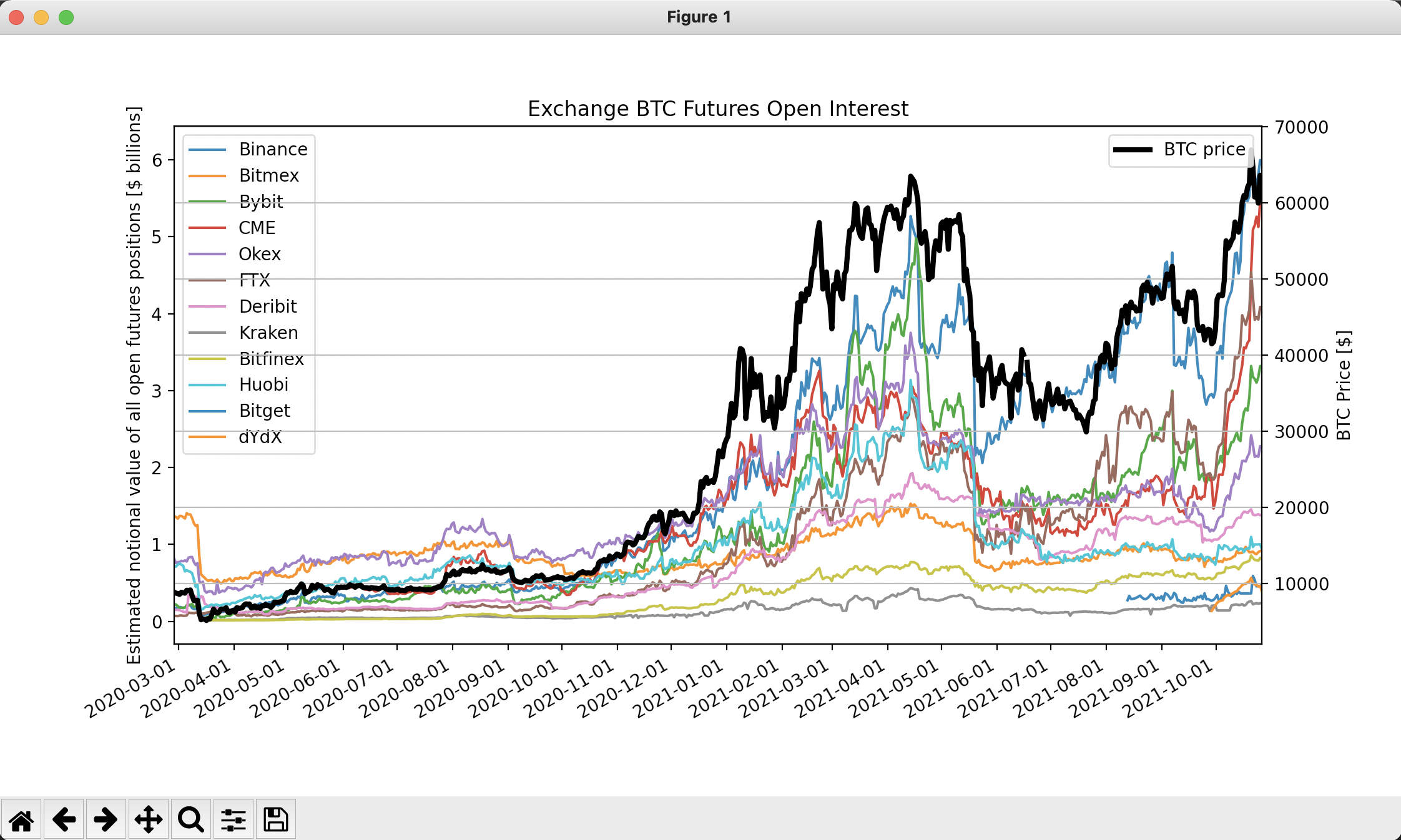Screen dimensions: 1401x840
Task: Go back to previous view arrow
Action: (x=64, y=819)
